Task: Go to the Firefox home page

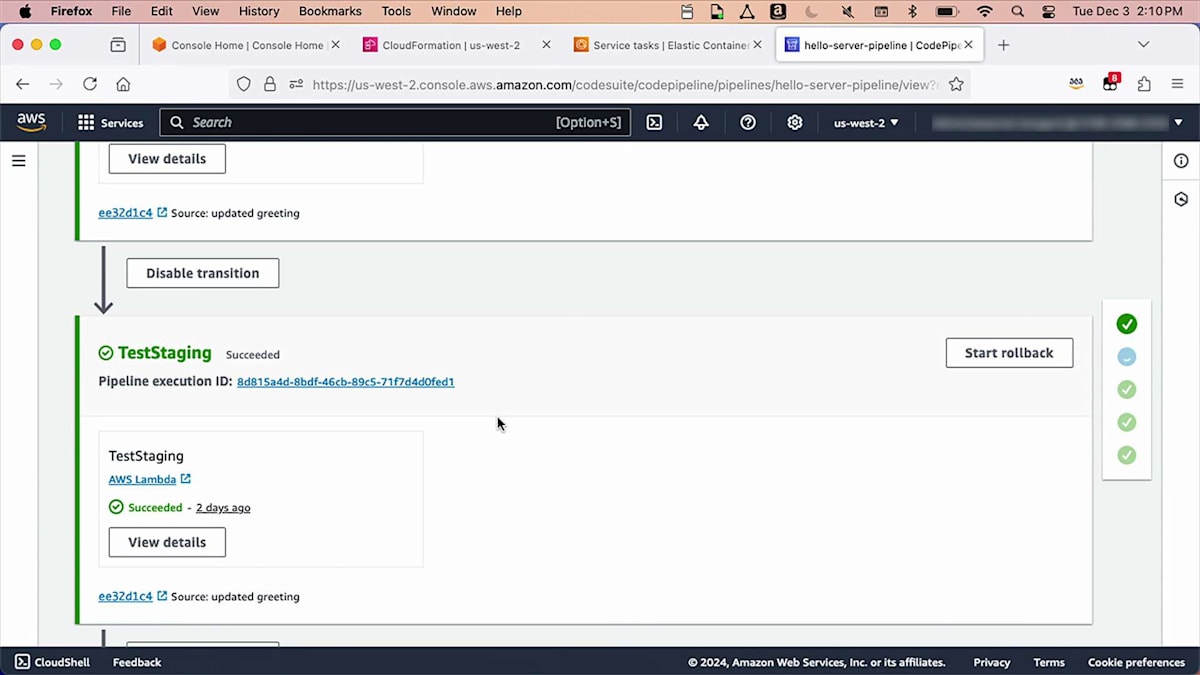Action: coord(123,85)
